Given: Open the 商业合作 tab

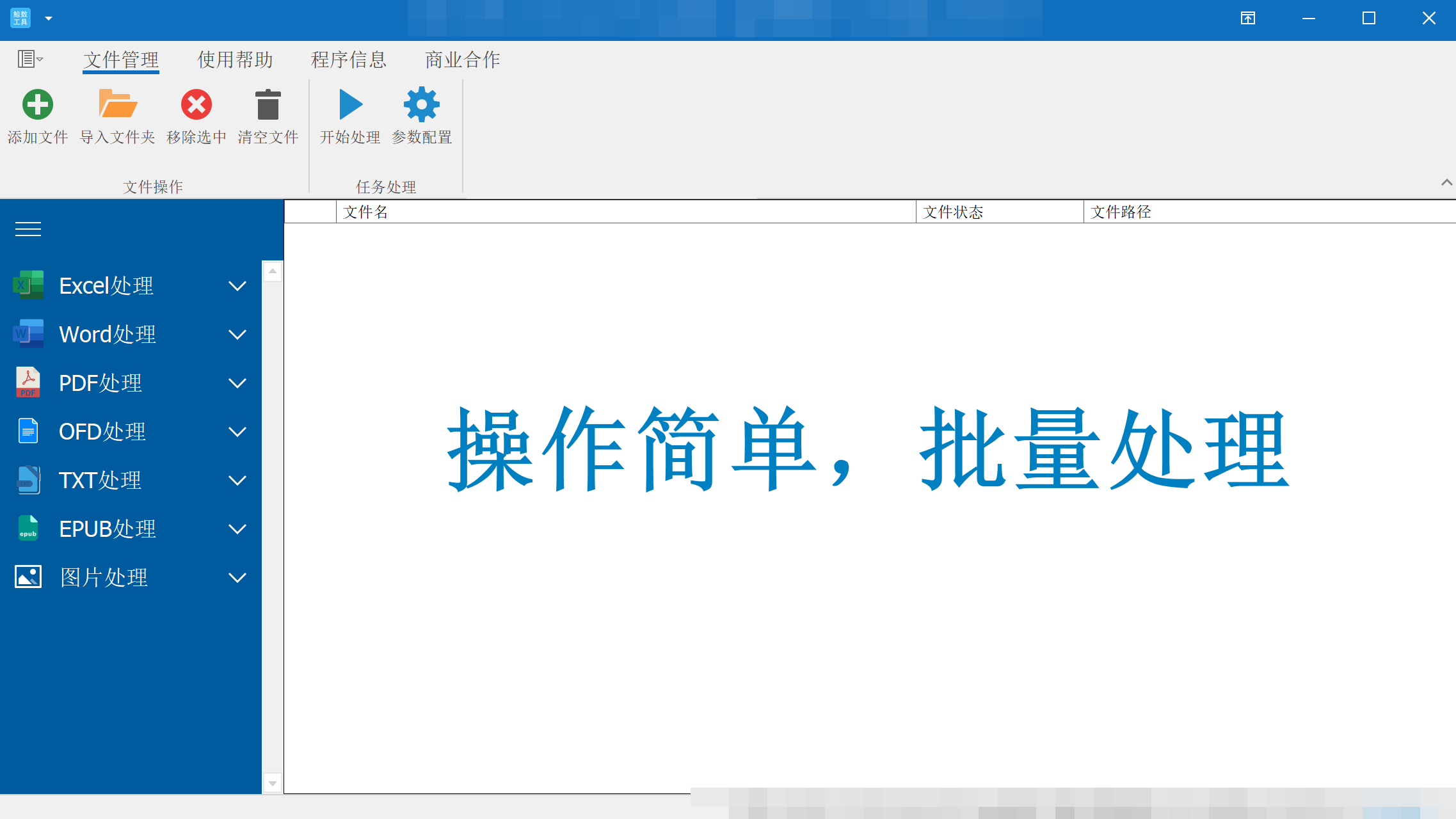Looking at the screenshot, I should tap(463, 60).
